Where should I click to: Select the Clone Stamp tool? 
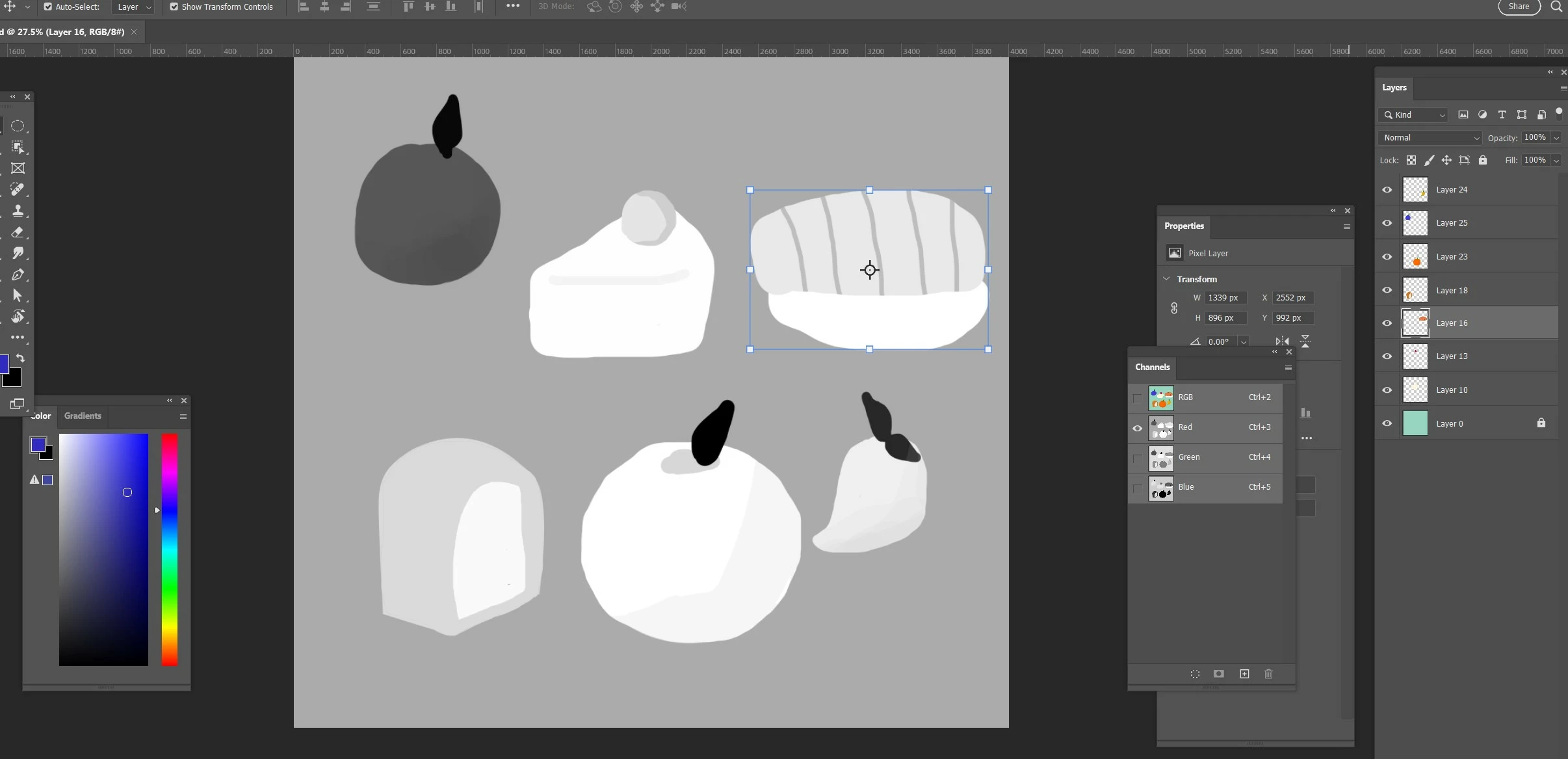click(18, 211)
